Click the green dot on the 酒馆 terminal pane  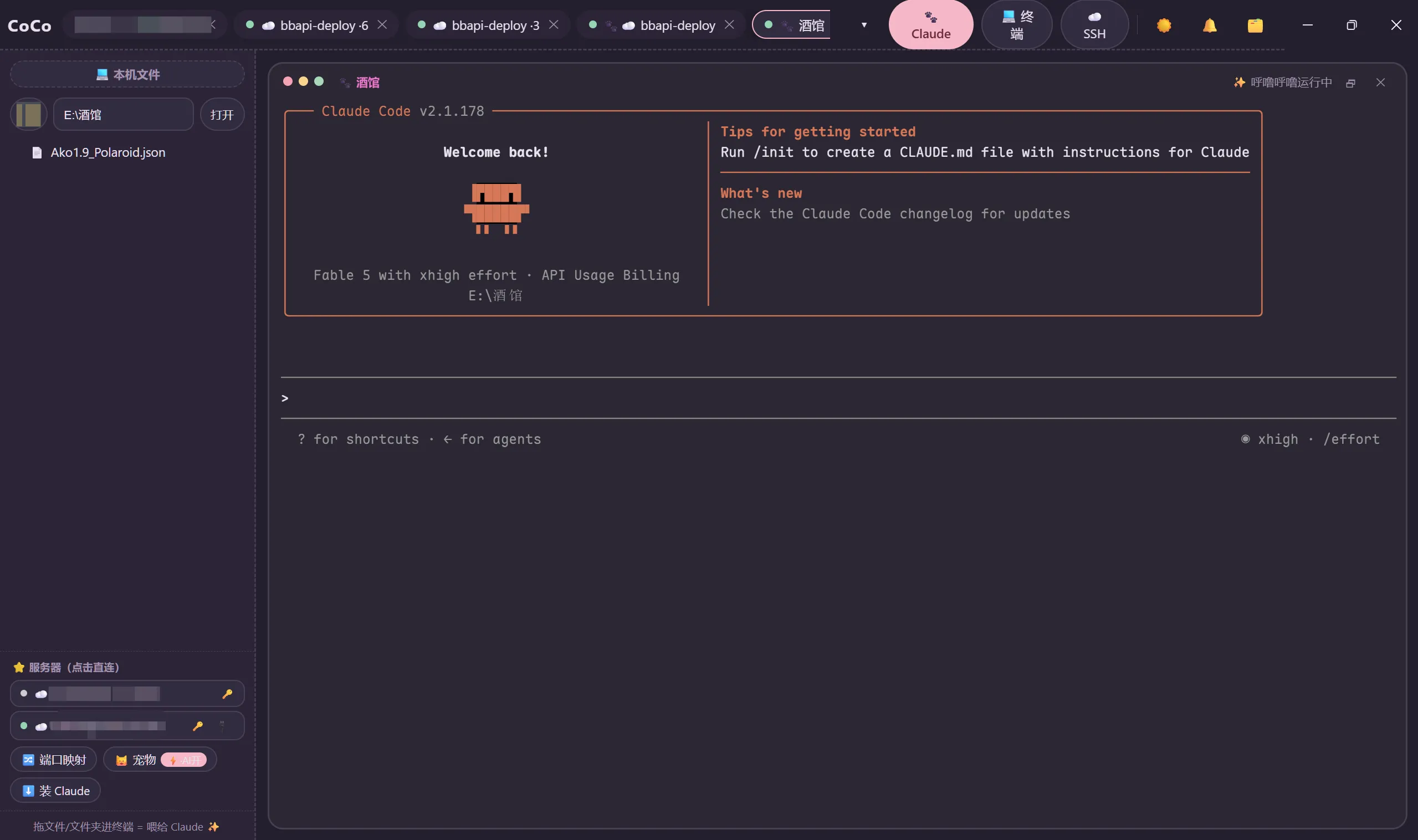click(319, 81)
